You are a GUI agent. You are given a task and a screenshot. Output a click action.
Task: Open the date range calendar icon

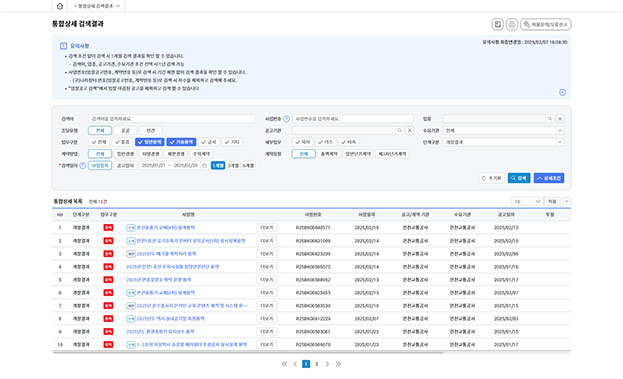(205, 166)
